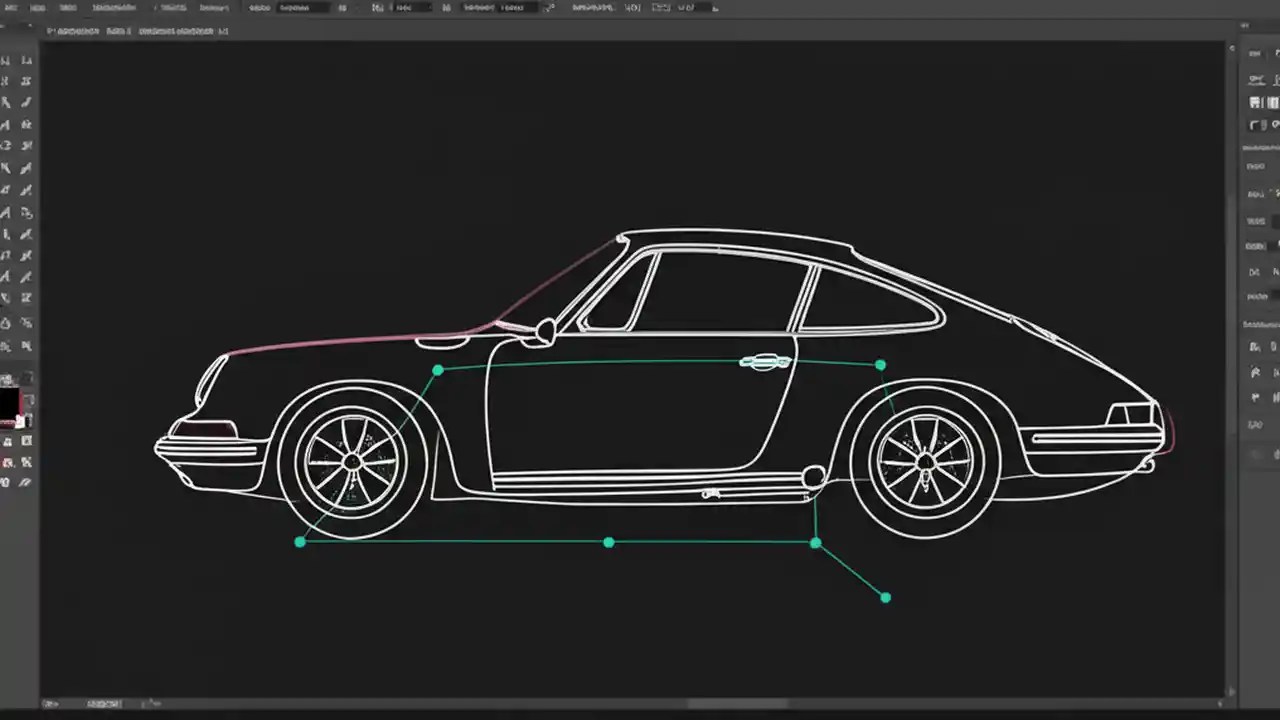Choose the Direct Selection tool
This screenshot has height=720, width=1280.
tap(27, 61)
